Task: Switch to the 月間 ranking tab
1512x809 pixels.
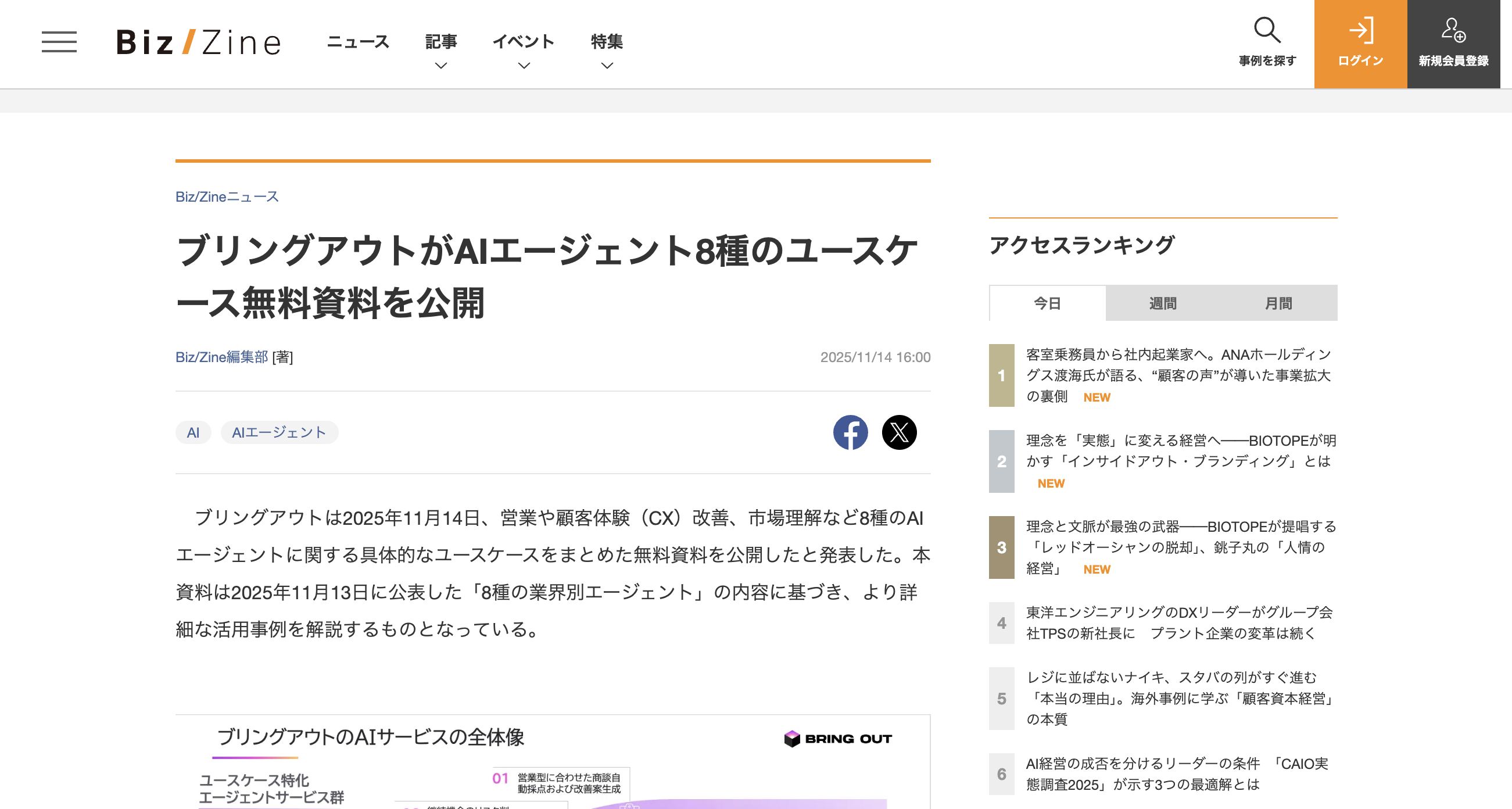Action: [x=1280, y=302]
